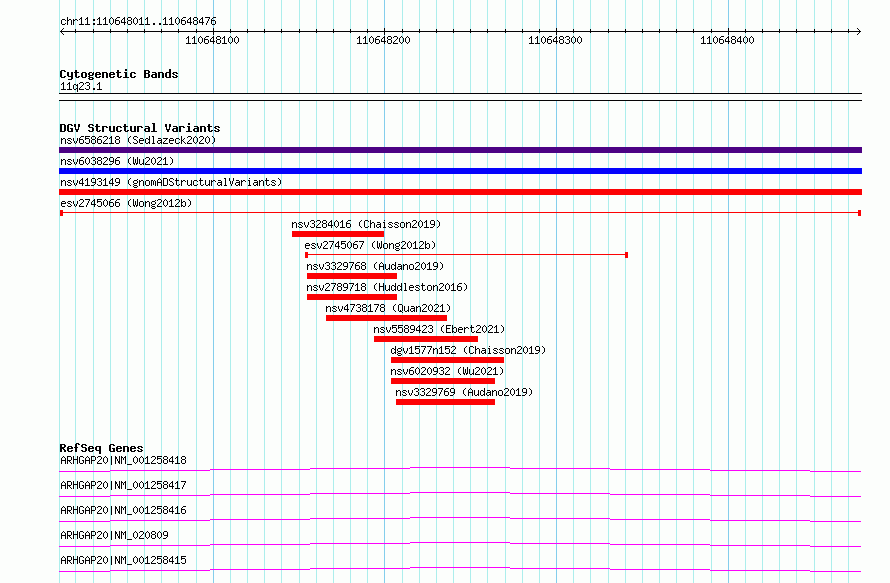This screenshot has height=583, width=890.
Task: Open gene ARHGAP20|NM_001258415 label
Action: tap(123, 560)
